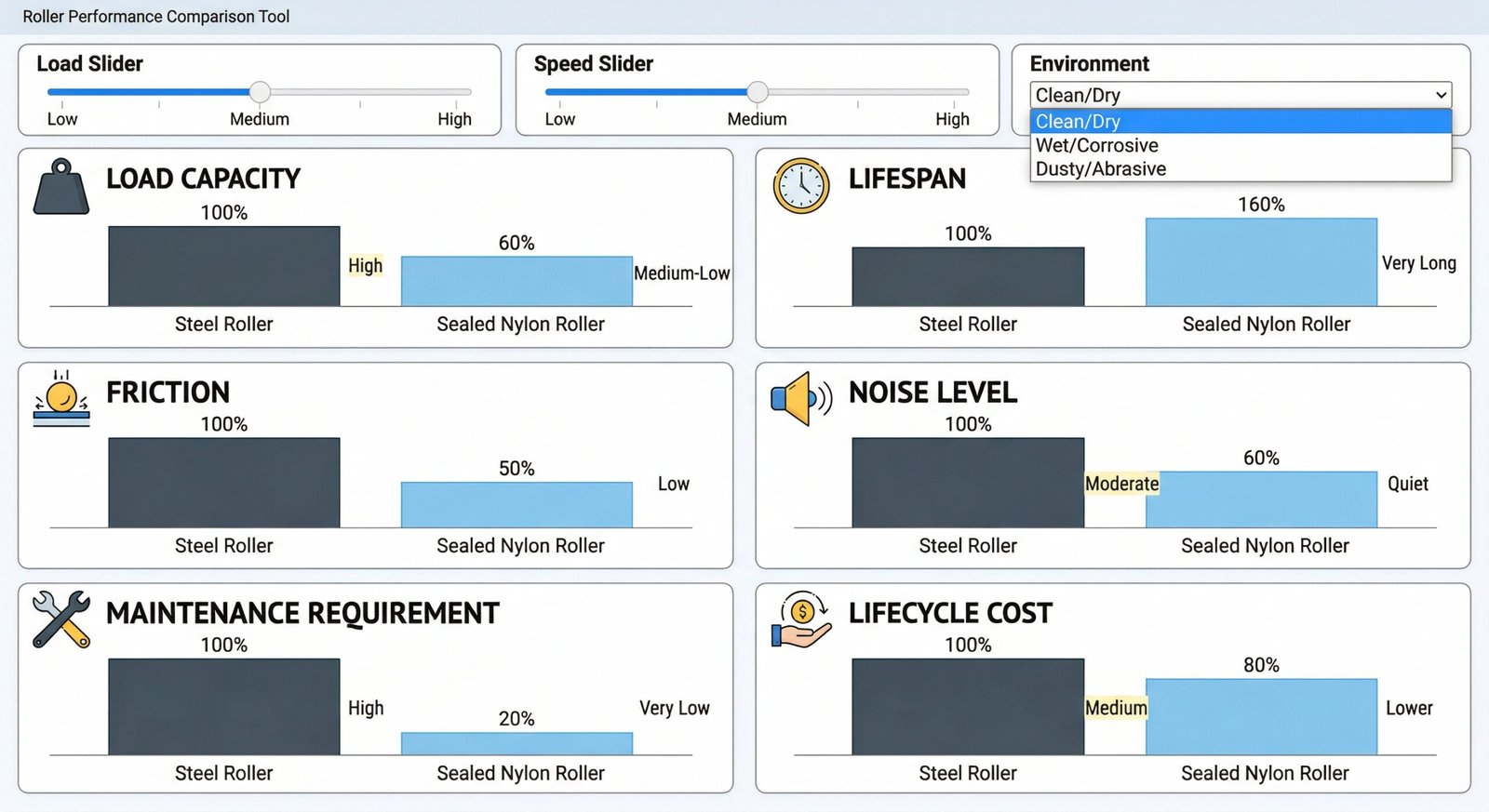Choose the Dusty/Abrasive environment option

pos(1101,169)
